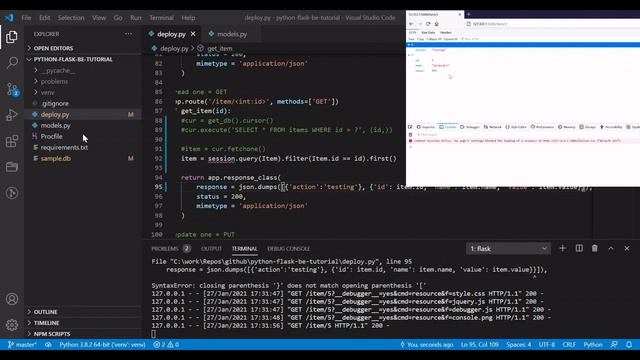
Task: Open Source Control view with badge
Action: click(x=12, y=89)
